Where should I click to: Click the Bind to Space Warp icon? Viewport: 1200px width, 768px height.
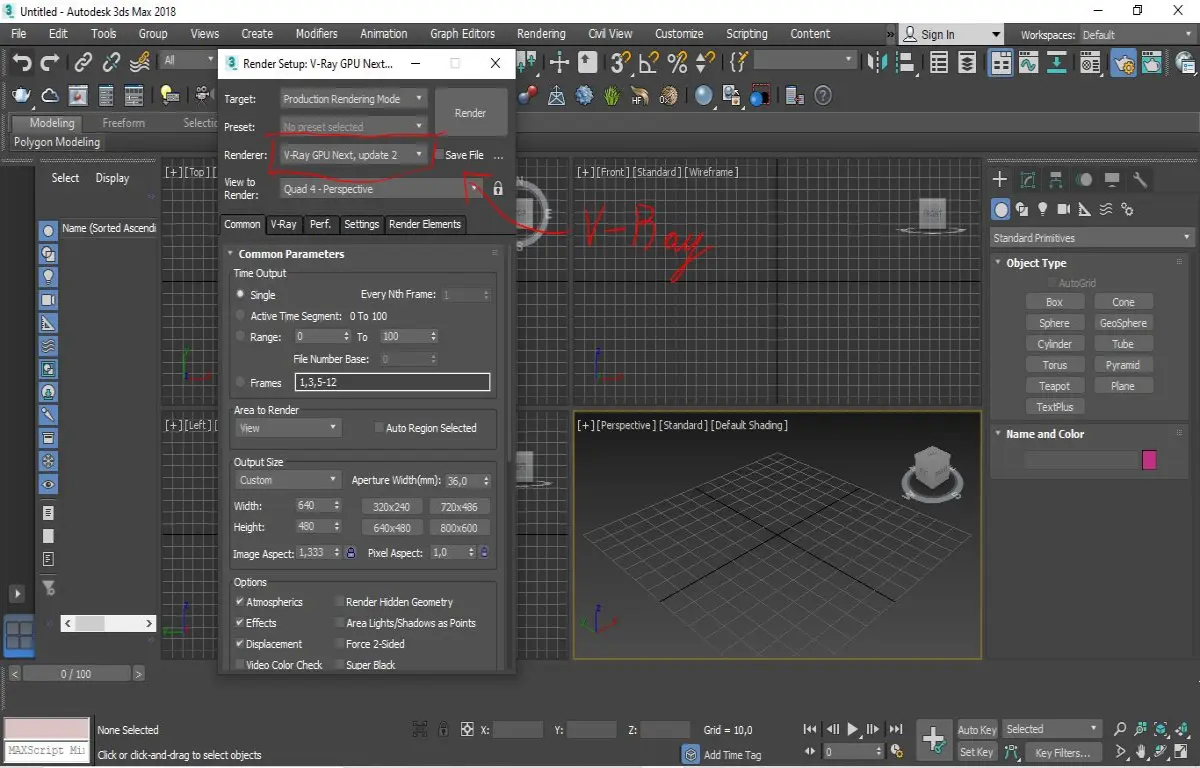pyautogui.click(x=140, y=62)
